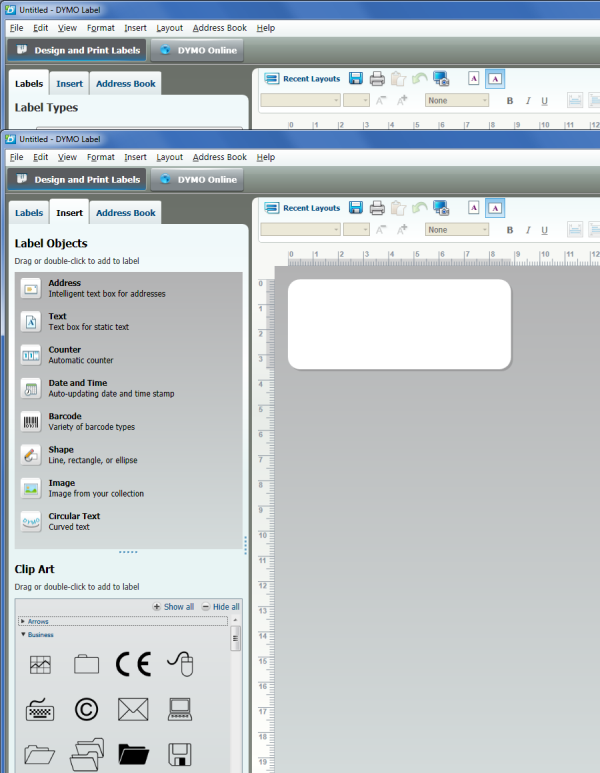Select the CE mark clip art
The width and height of the screenshot is (600, 773).
pos(133,664)
